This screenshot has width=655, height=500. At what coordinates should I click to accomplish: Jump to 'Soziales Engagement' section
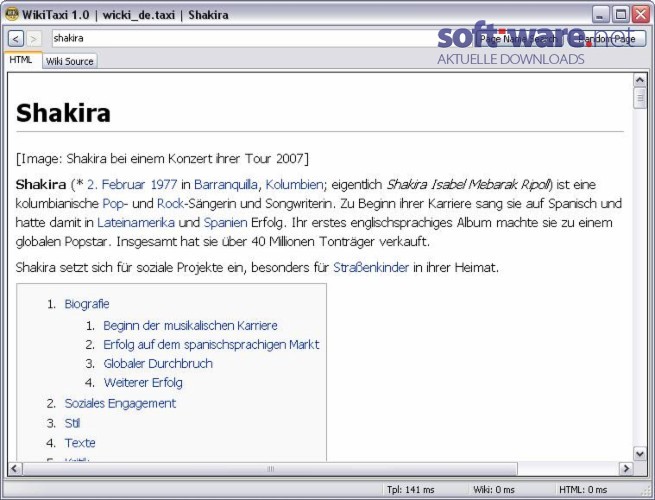tap(120, 403)
